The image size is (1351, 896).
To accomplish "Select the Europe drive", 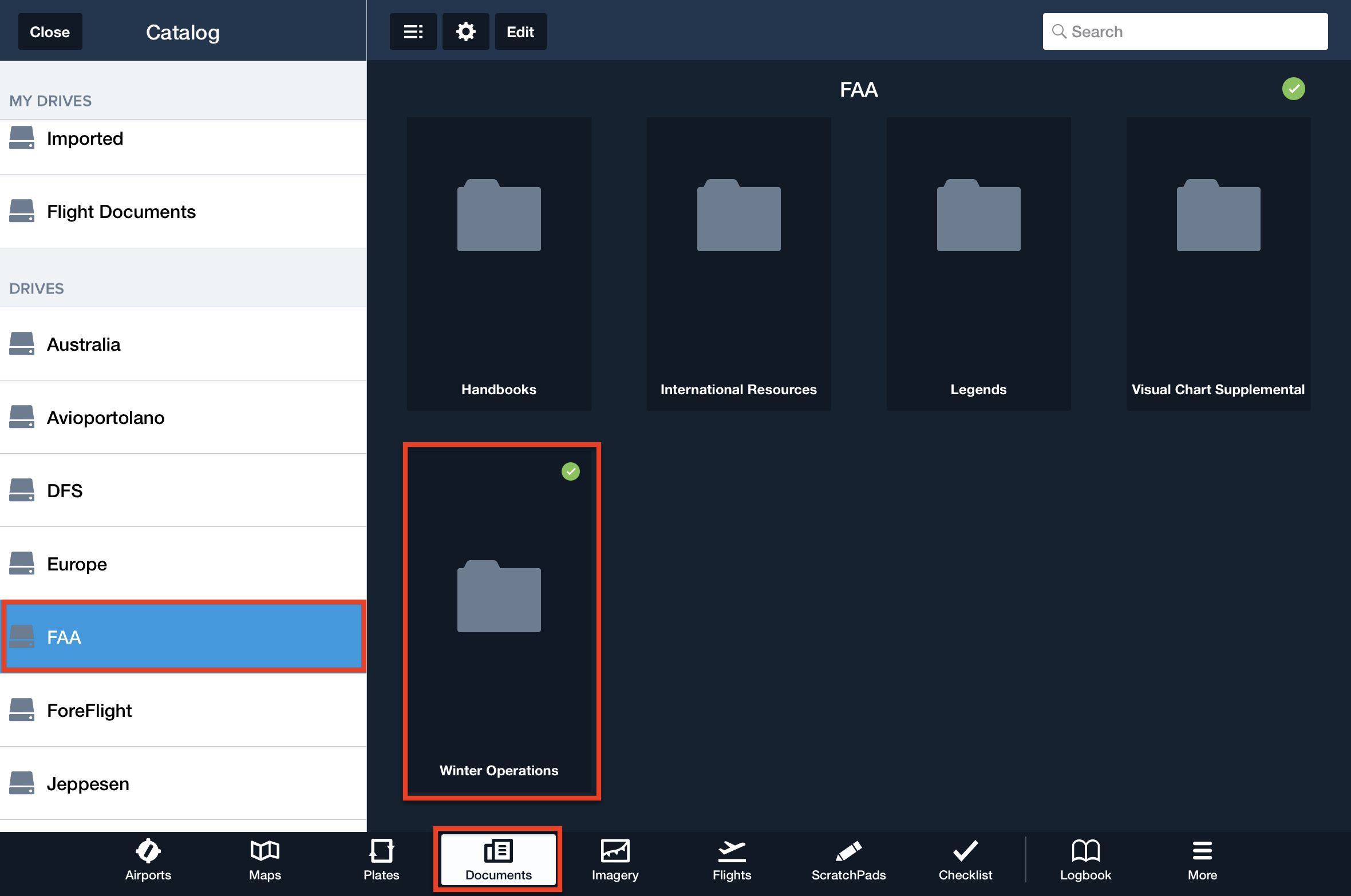I will [183, 564].
